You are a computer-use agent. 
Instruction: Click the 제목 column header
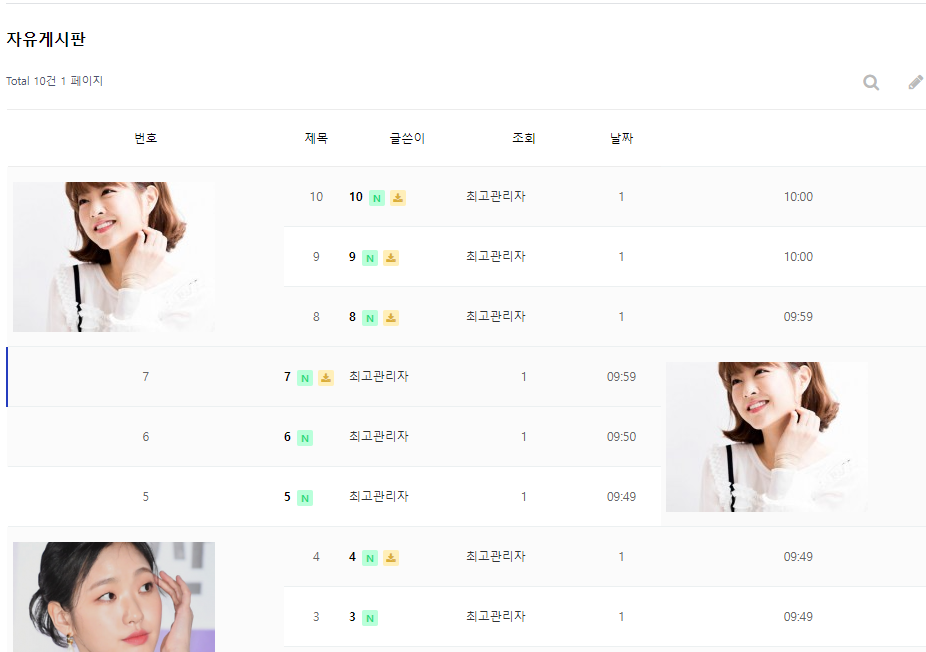coord(316,138)
